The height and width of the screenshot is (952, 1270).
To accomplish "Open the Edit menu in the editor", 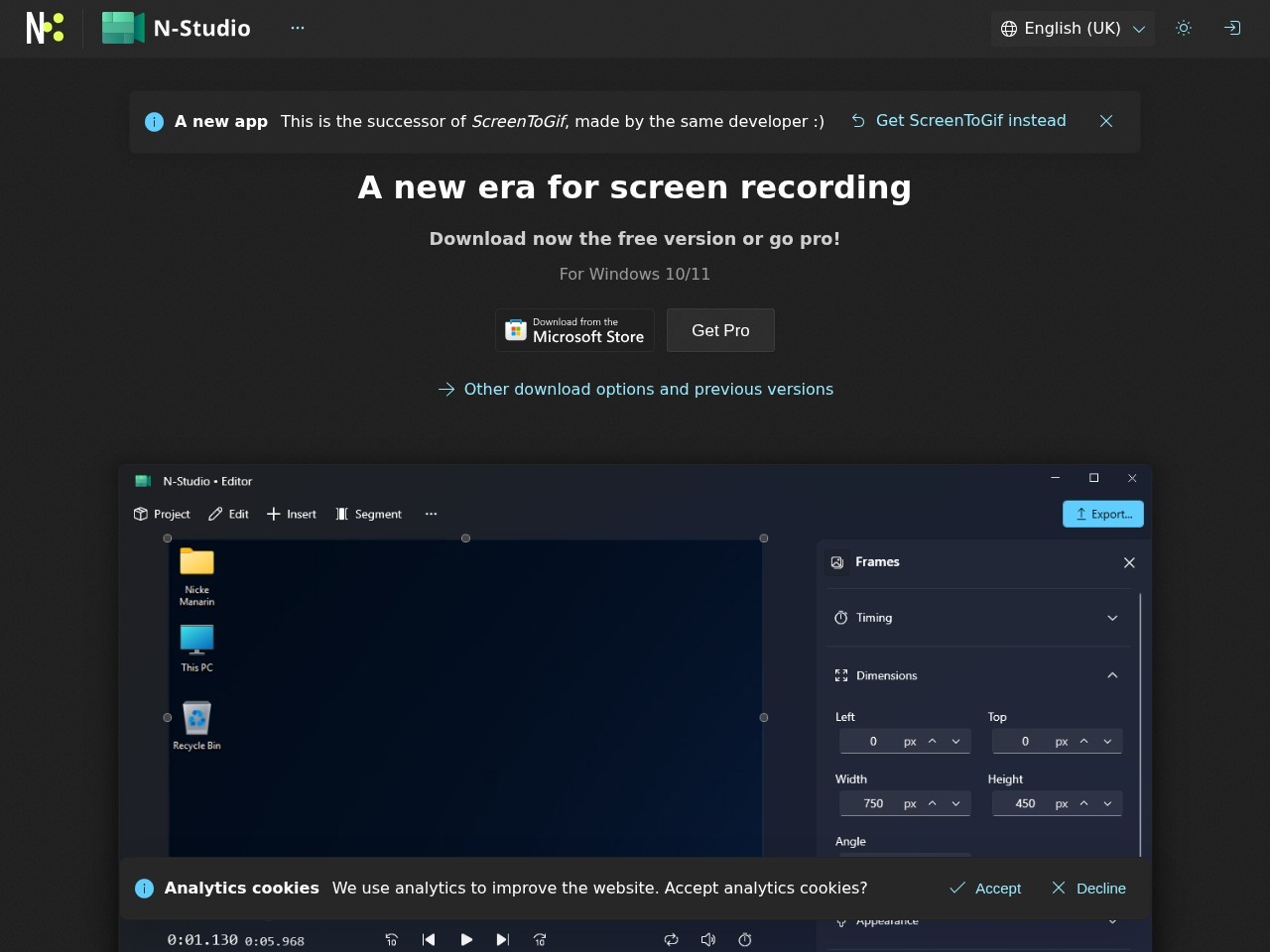I will click(x=228, y=514).
